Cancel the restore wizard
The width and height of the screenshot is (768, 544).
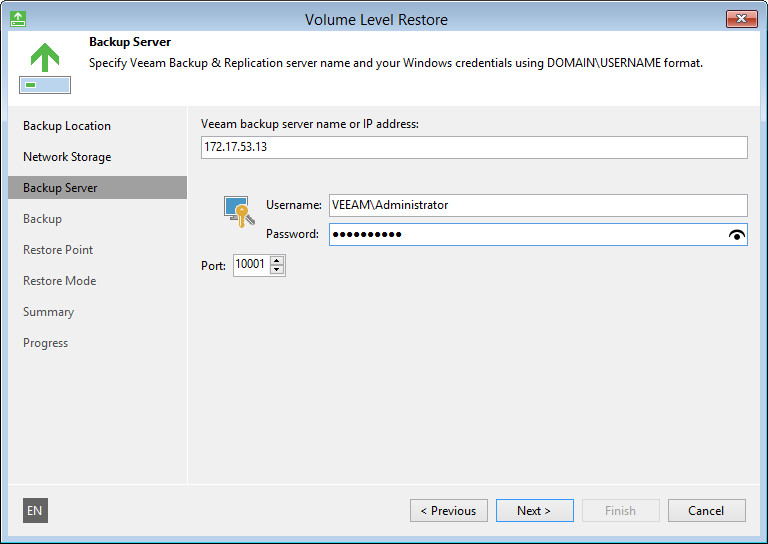[706, 511]
